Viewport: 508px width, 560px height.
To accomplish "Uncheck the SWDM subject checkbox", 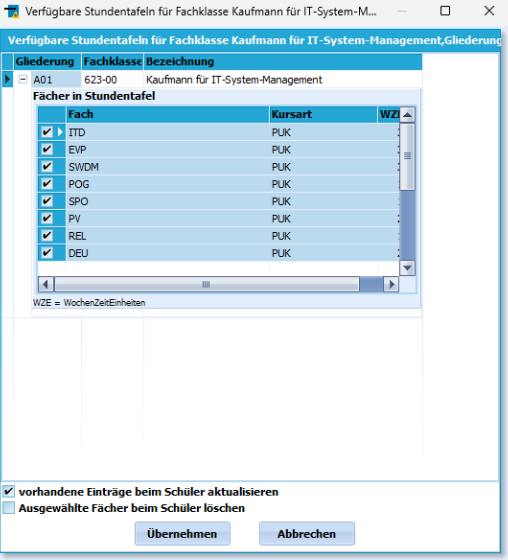I will [x=46, y=167].
